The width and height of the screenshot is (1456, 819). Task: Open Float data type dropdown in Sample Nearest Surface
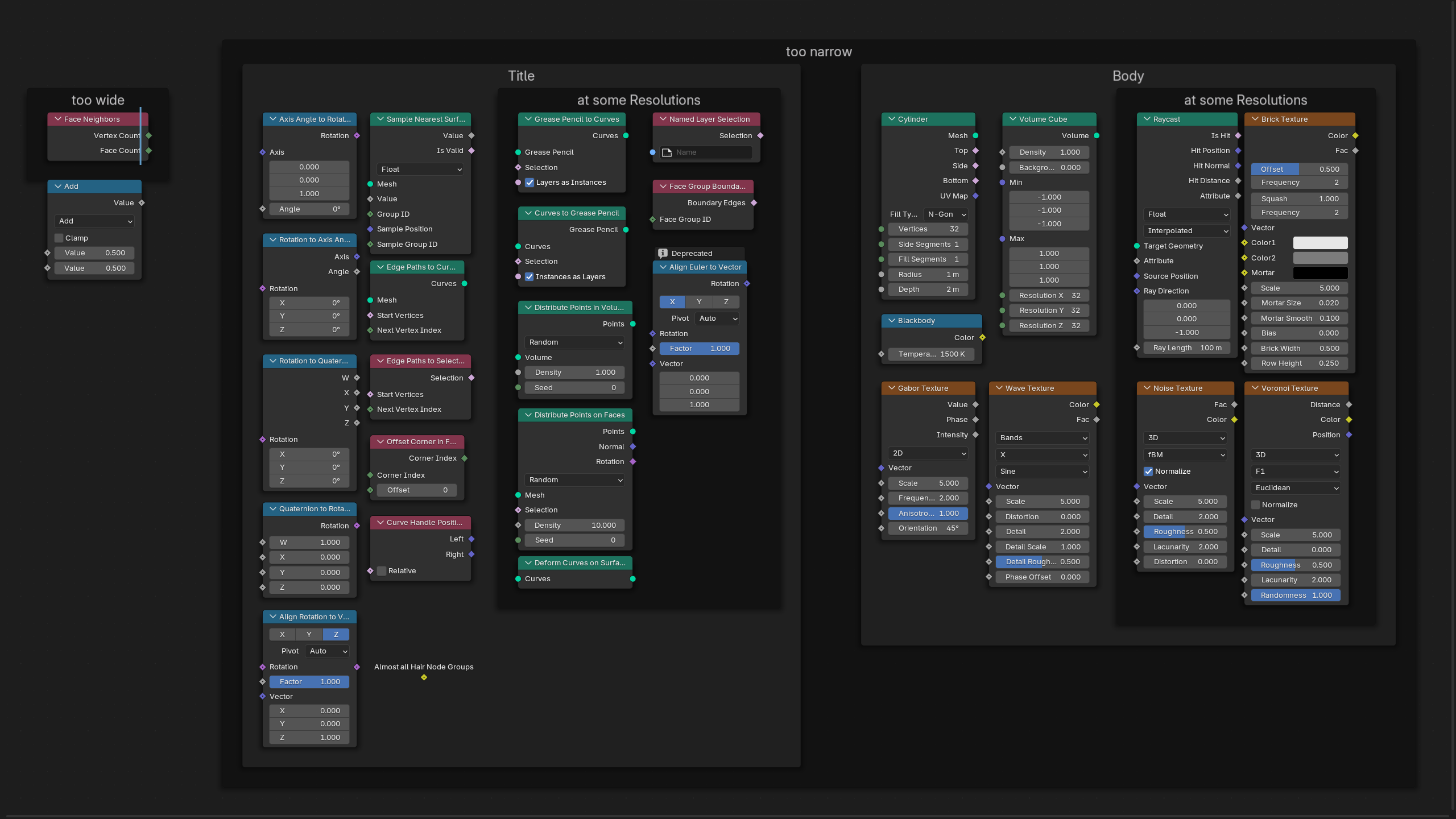[x=420, y=169]
